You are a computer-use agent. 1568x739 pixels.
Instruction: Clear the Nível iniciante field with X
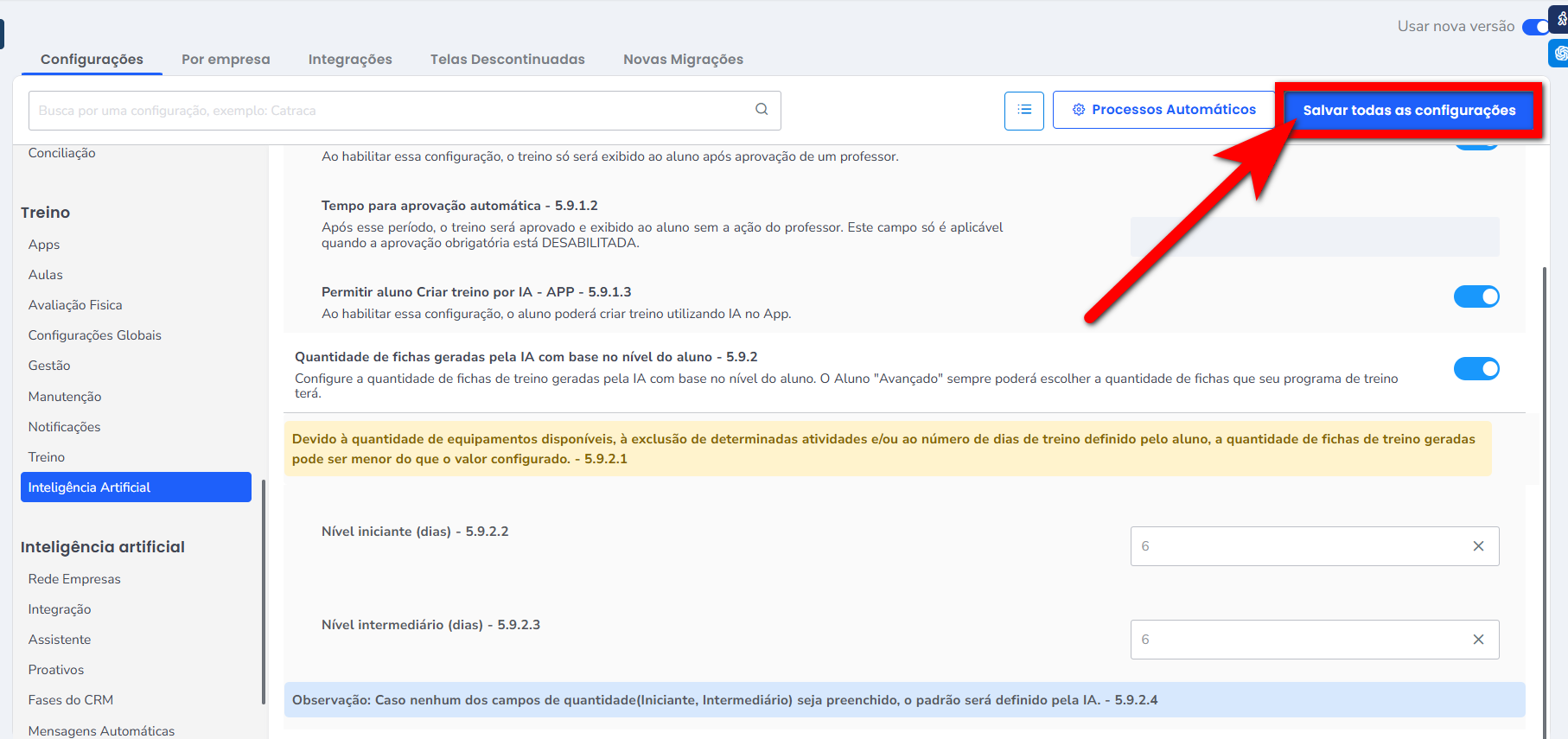pos(1478,546)
